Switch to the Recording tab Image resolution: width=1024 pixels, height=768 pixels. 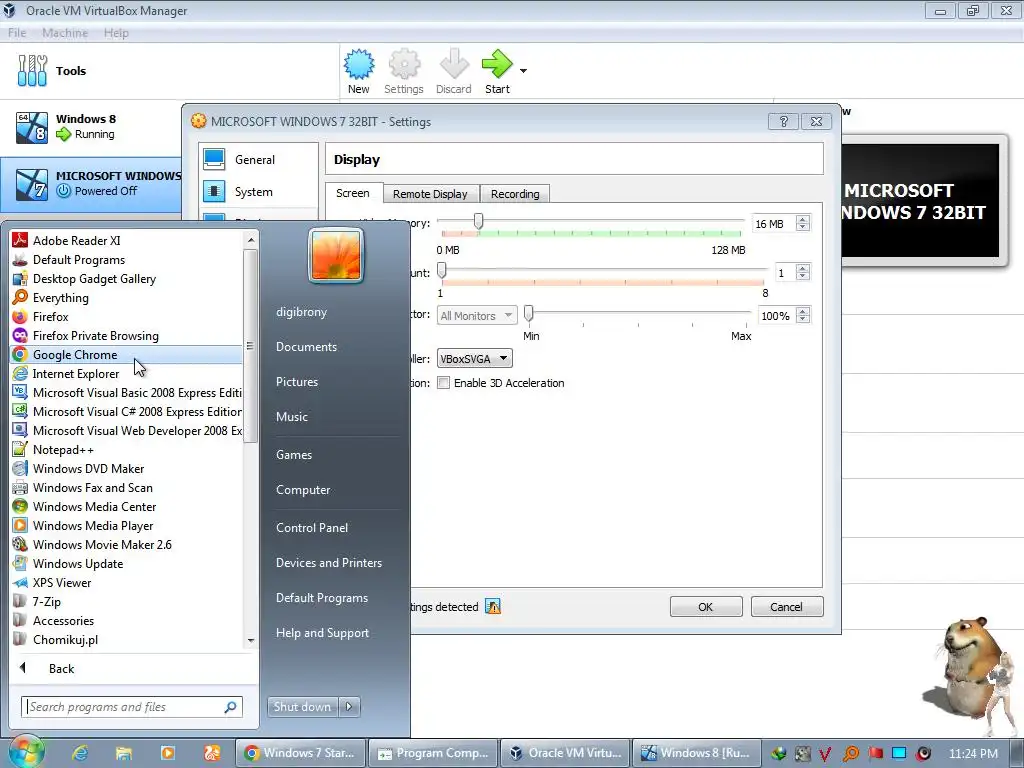point(515,194)
